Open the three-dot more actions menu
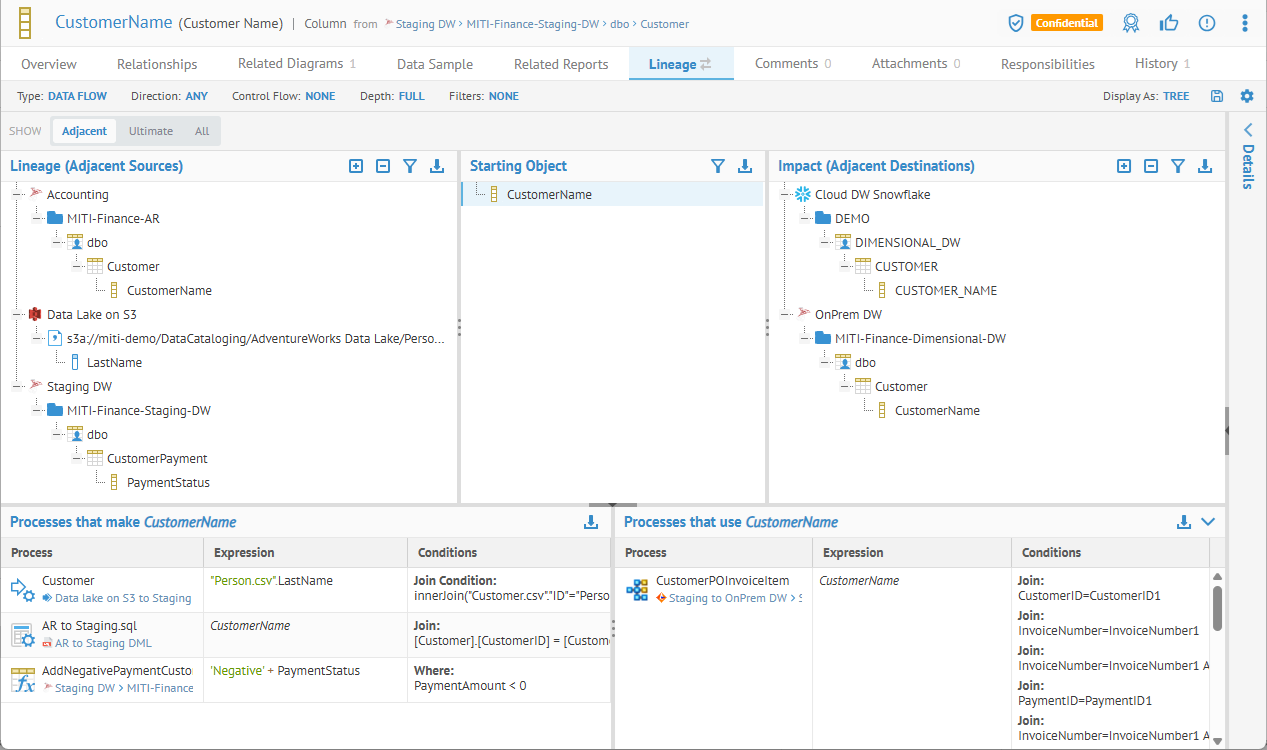 (1244, 23)
